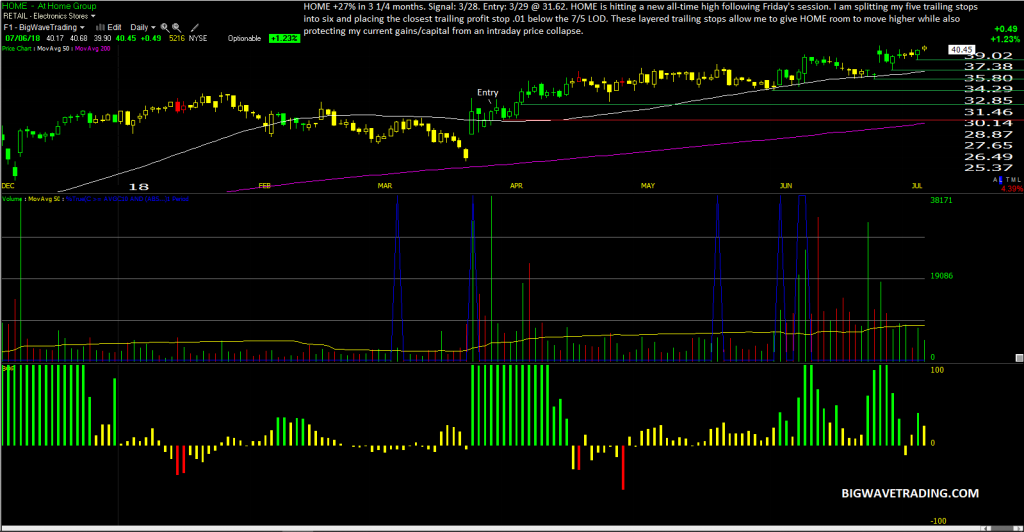Click the -100 label on the oscillator scale

(938, 521)
